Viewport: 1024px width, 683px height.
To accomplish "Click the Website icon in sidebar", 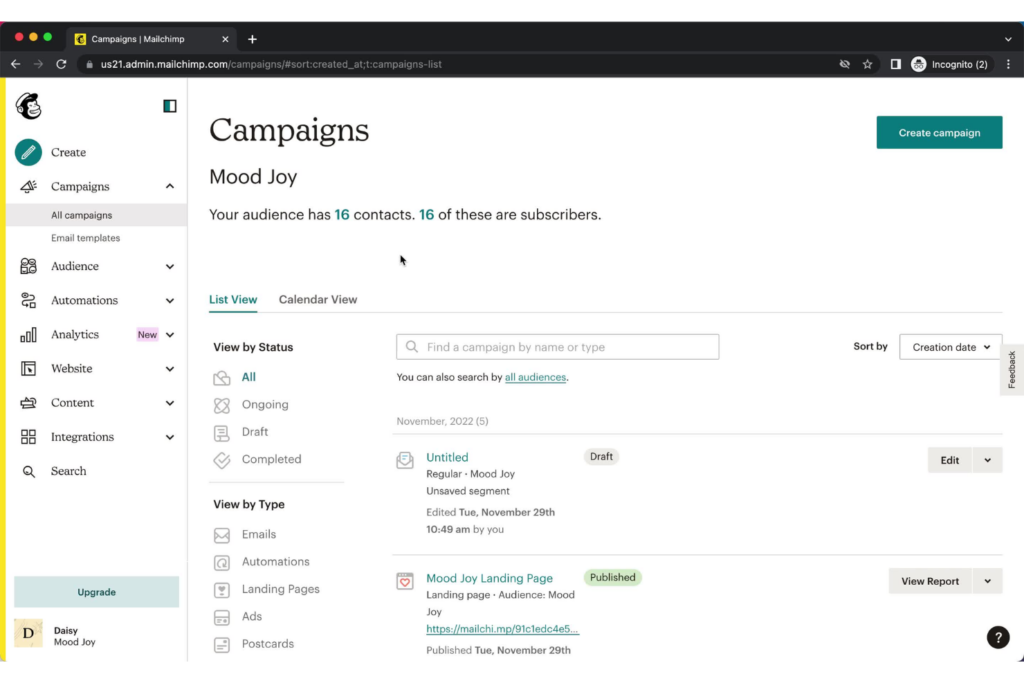I will [28, 369].
